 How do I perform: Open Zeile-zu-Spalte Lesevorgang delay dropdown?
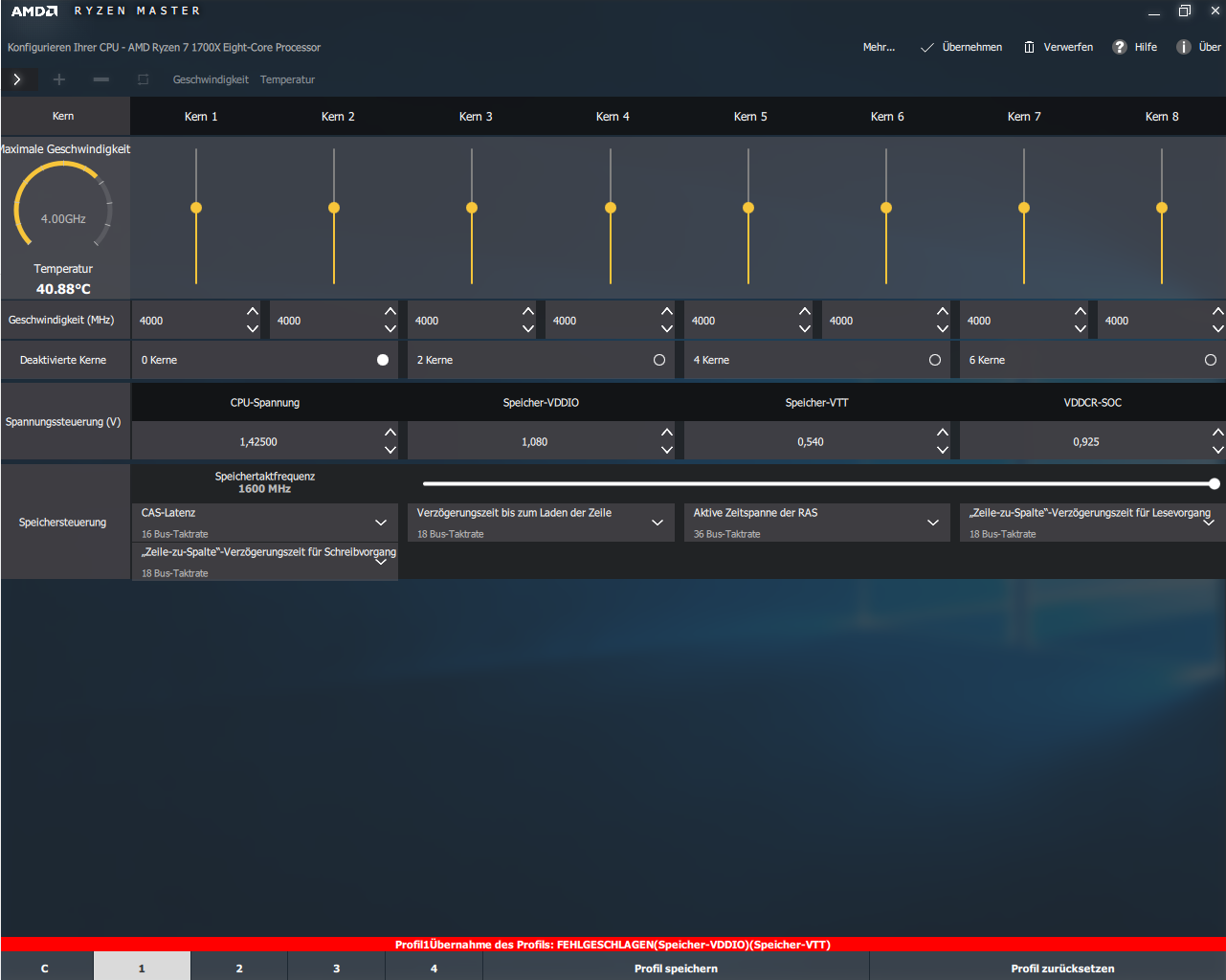(1093, 523)
